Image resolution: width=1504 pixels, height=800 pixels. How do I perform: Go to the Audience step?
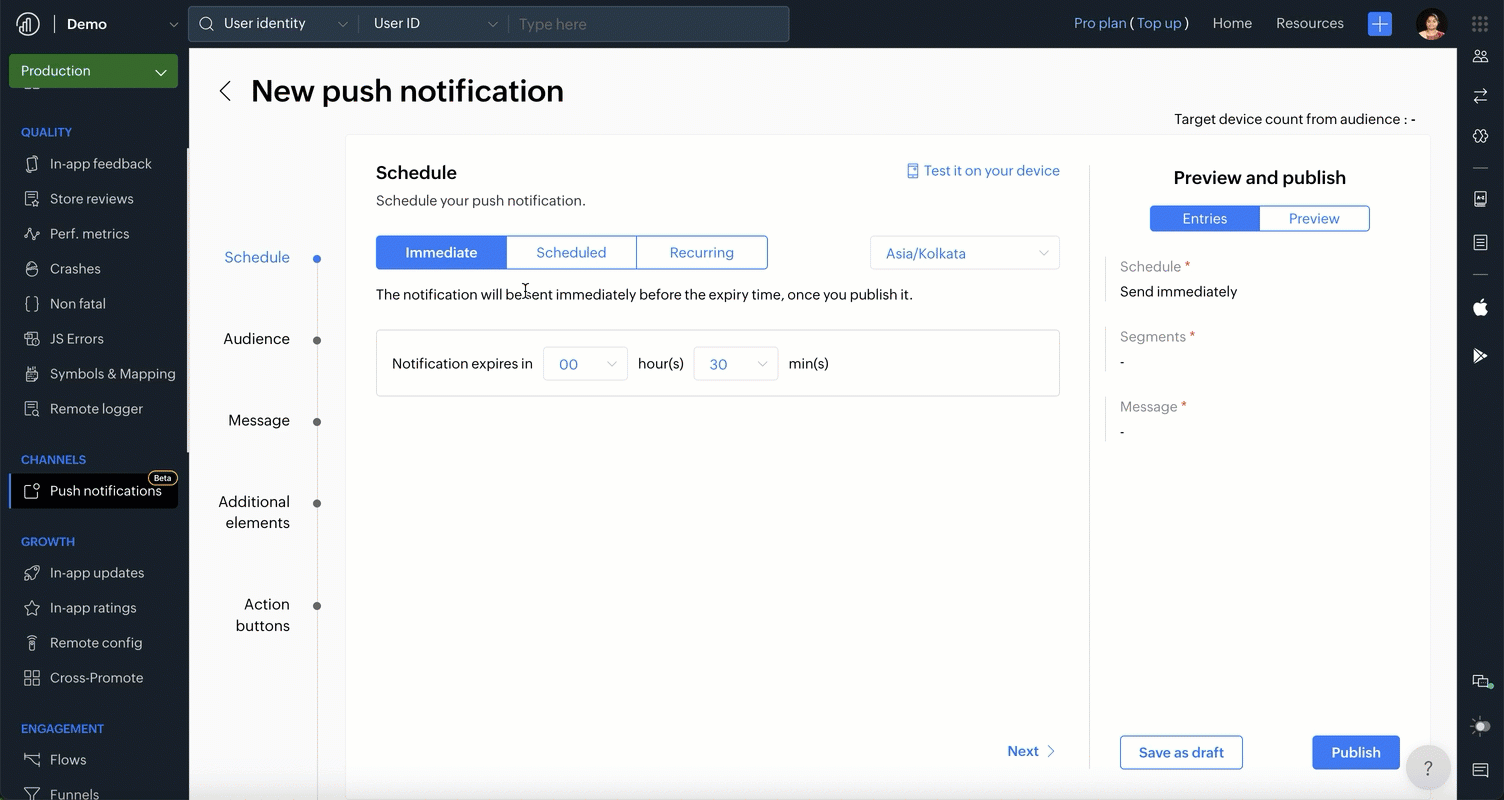click(257, 339)
